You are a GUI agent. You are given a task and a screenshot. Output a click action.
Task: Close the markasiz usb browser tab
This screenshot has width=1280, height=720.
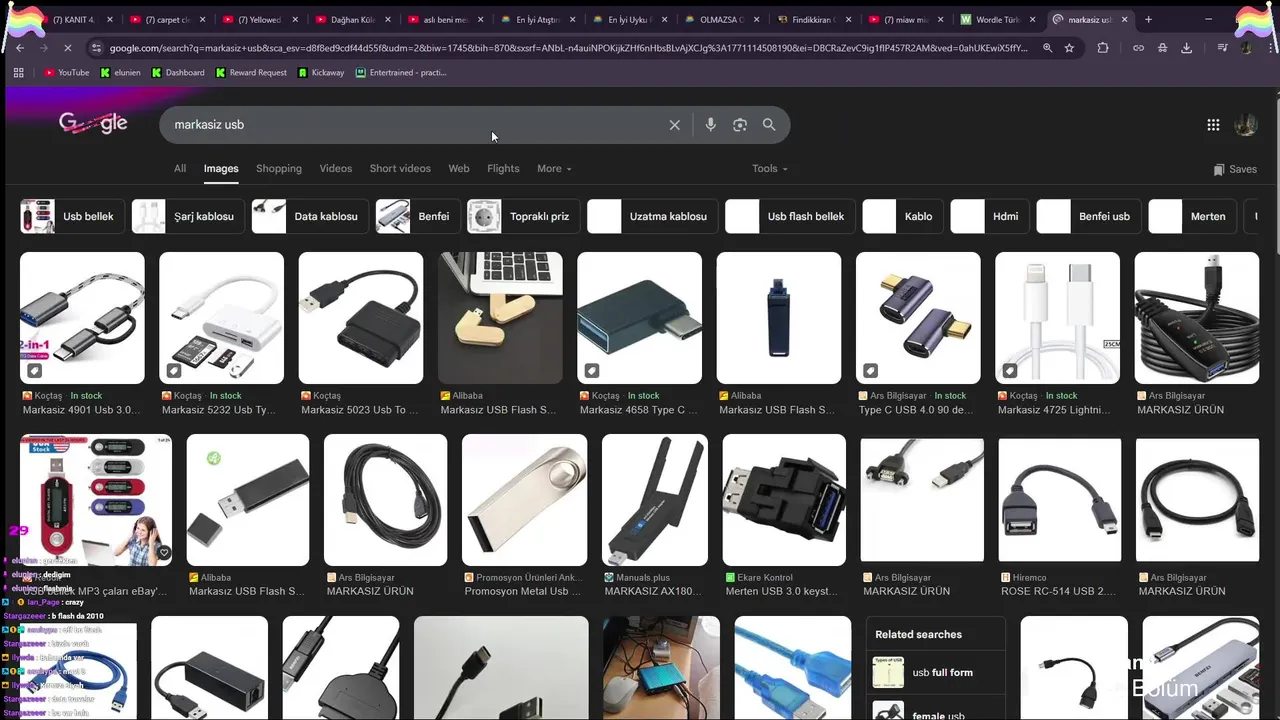[1126, 19]
